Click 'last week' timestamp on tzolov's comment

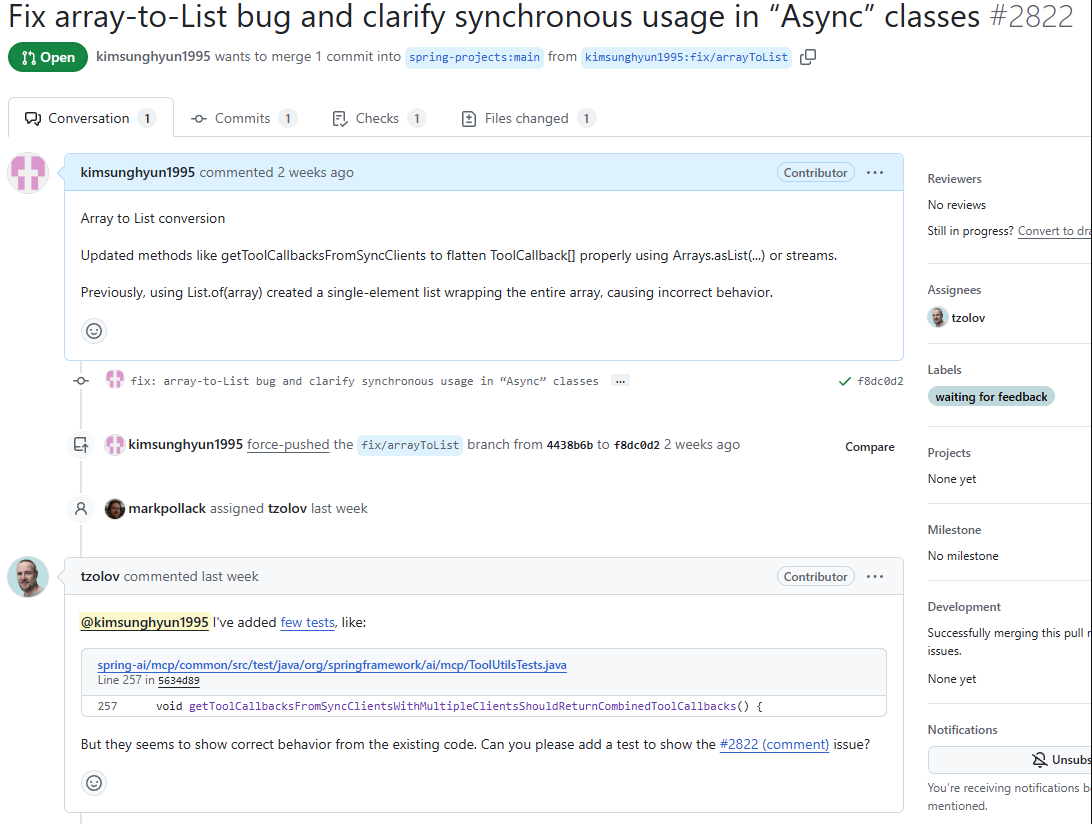[x=230, y=576]
